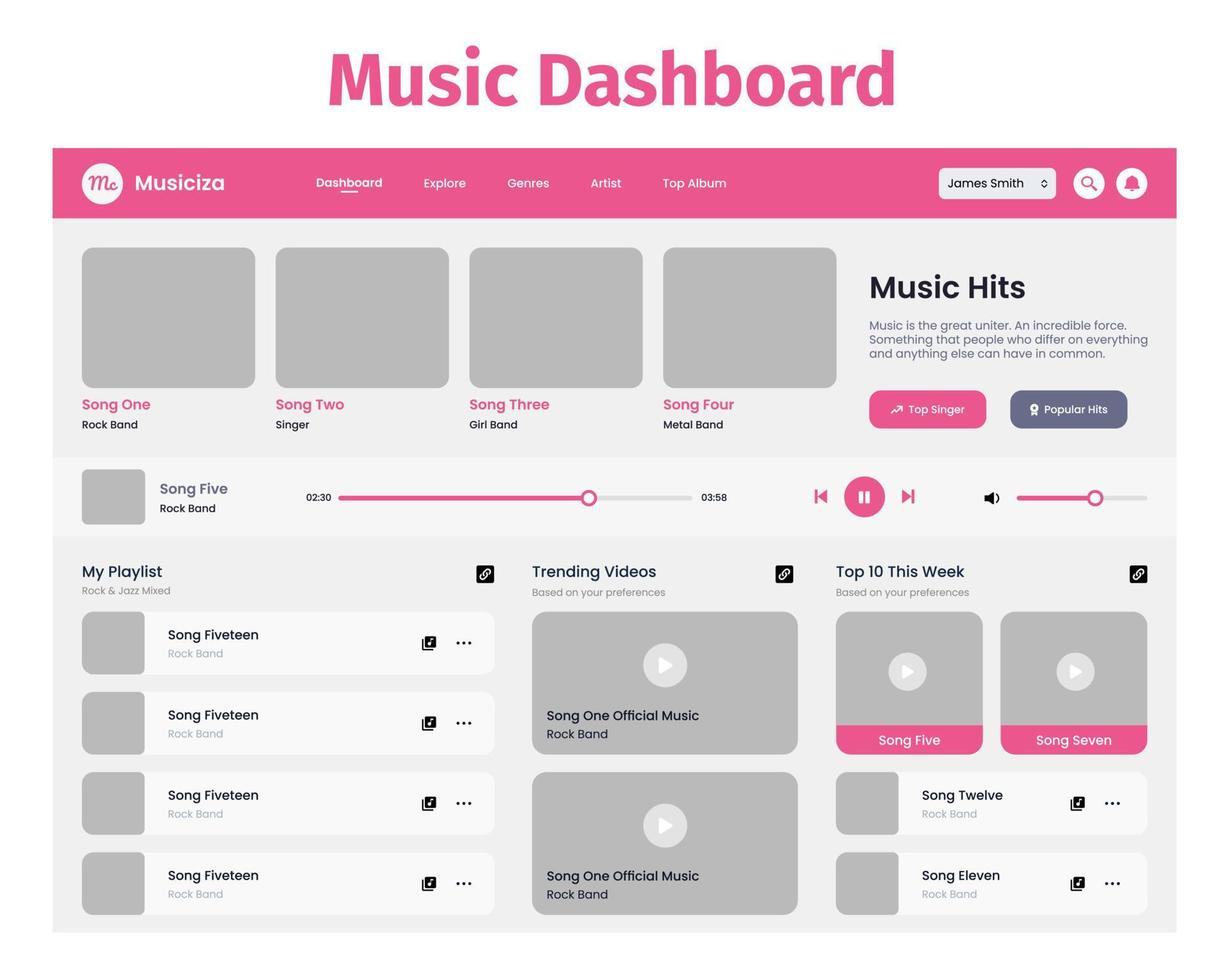The width and height of the screenshot is (1225, 980).
Task: Click the Musiciza Mc logo icon
Action: (x=102, y=184)
